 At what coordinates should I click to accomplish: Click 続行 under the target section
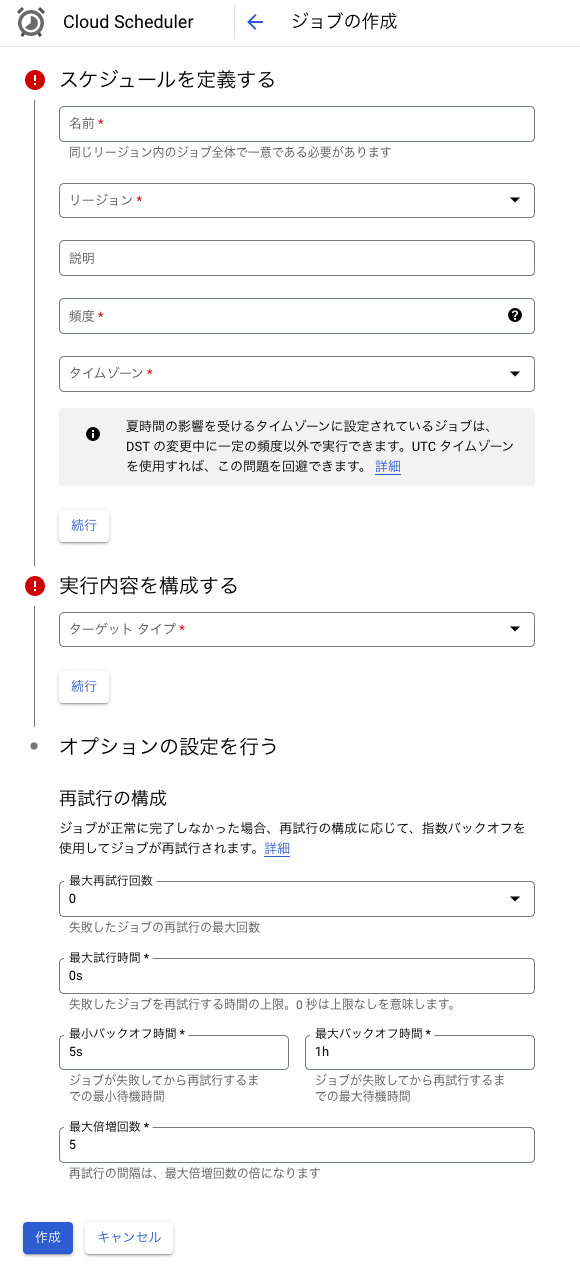point(83,686)
